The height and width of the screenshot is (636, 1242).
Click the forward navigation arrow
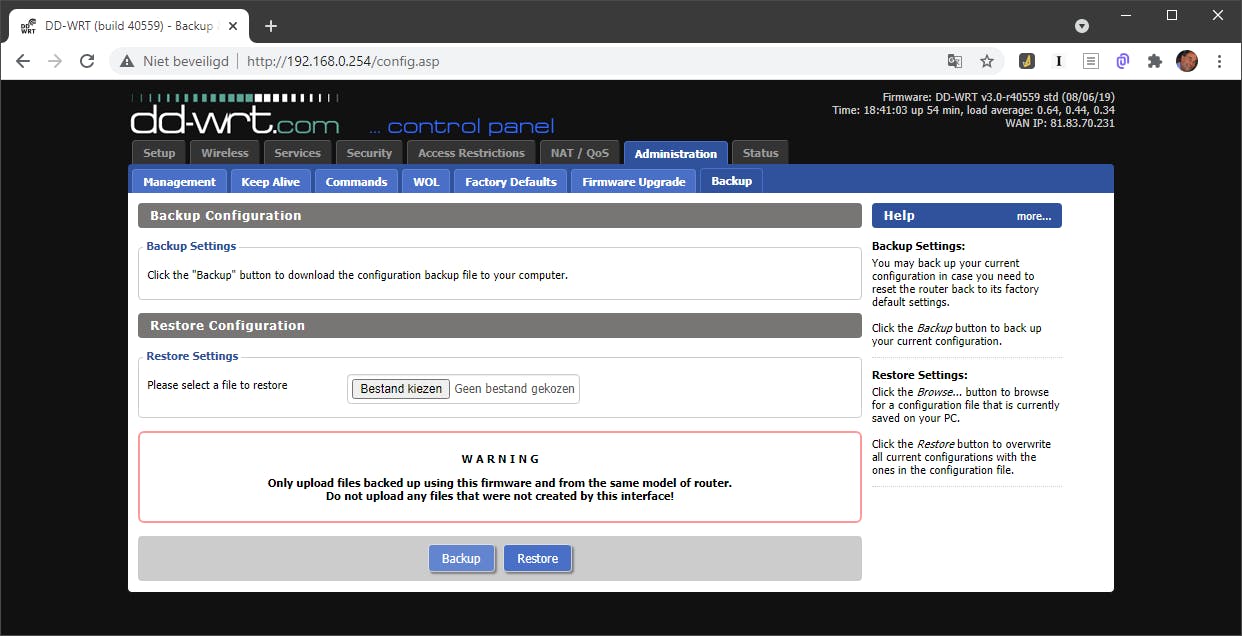[55, 61]
